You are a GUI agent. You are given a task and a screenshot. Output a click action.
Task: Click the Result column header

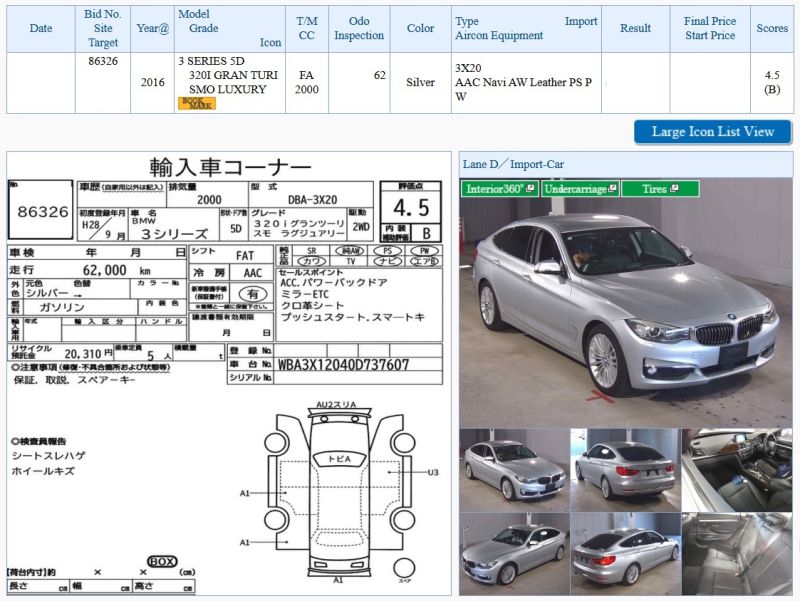[x=635, y=29]
